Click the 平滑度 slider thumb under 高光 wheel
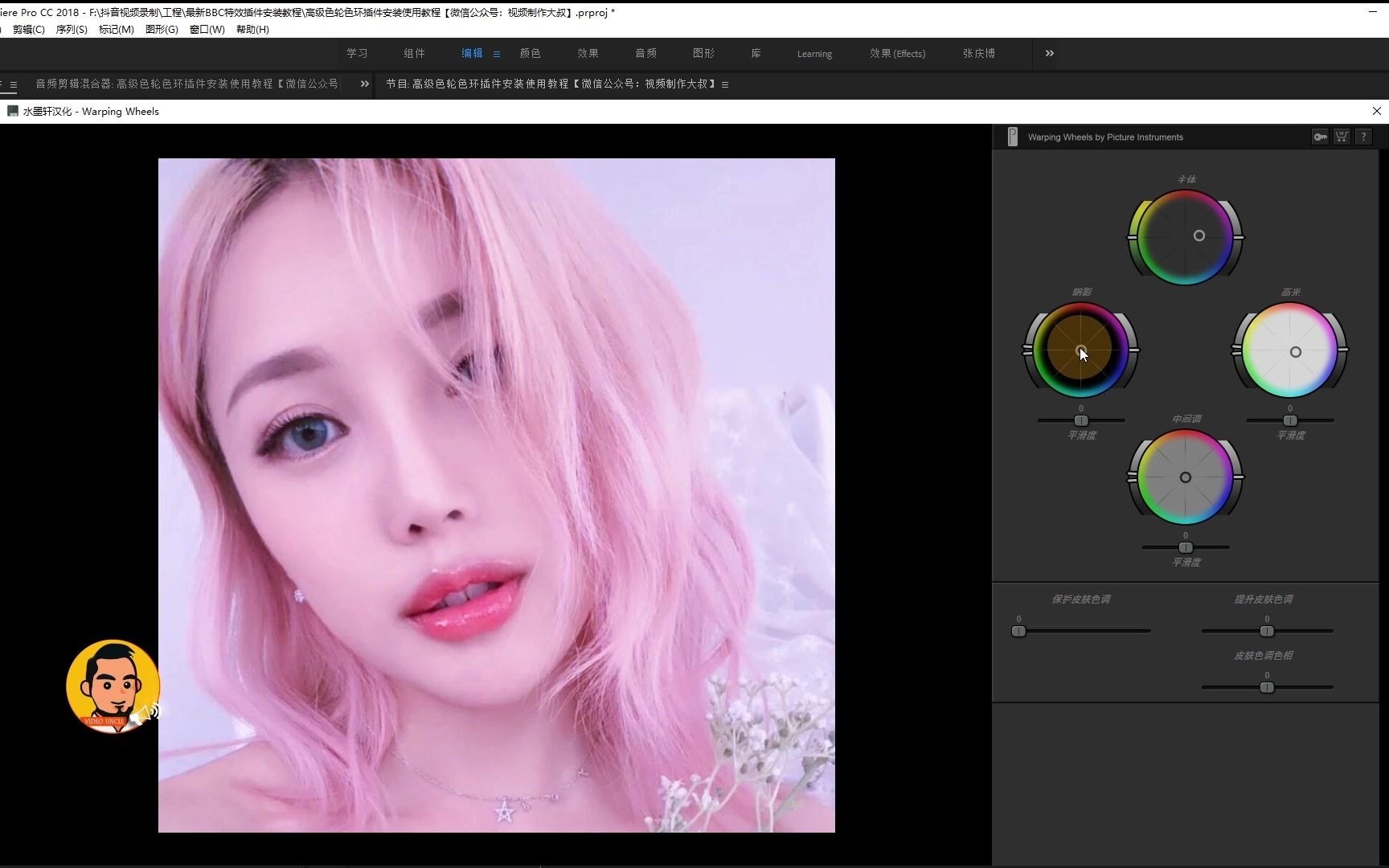Viewport: 1389px width, 868px height. [1290, 420]
